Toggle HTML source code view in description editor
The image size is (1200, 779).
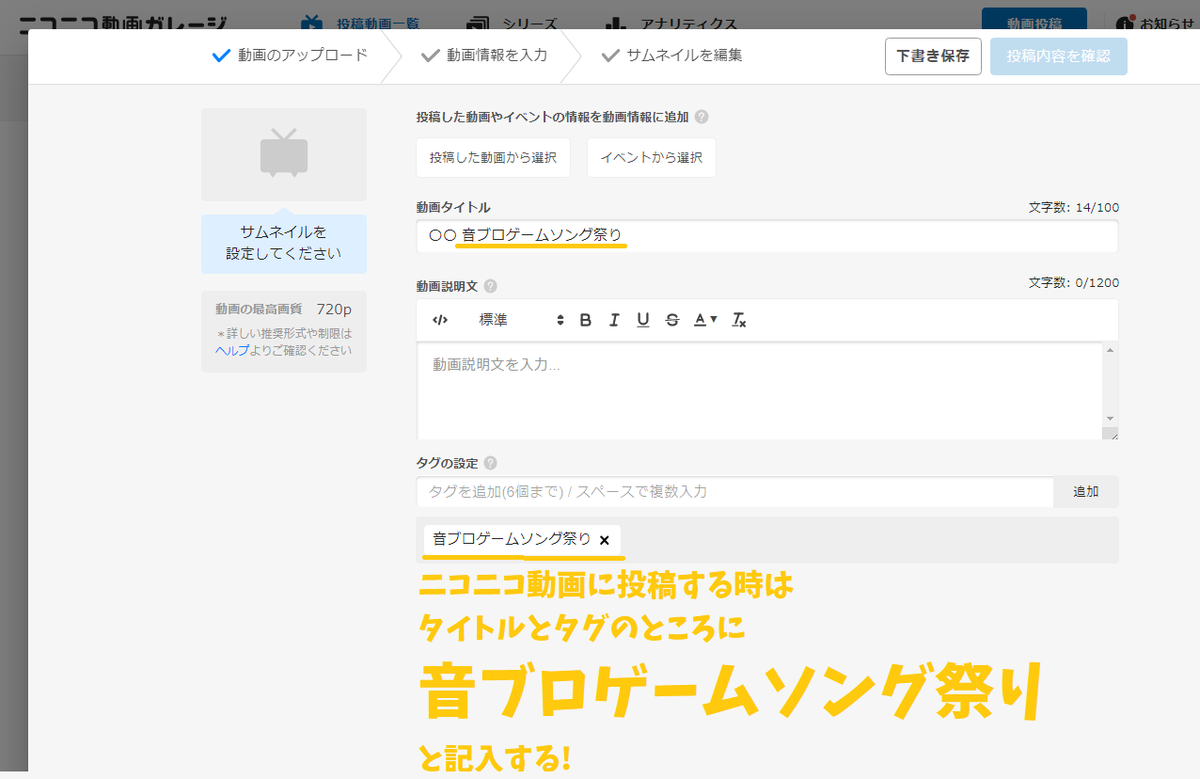coord(440,320)
